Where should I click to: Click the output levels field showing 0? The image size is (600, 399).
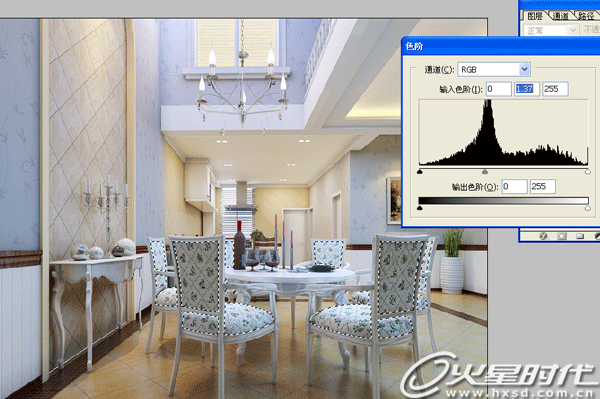pyautogui.click(x=515, y=186)
